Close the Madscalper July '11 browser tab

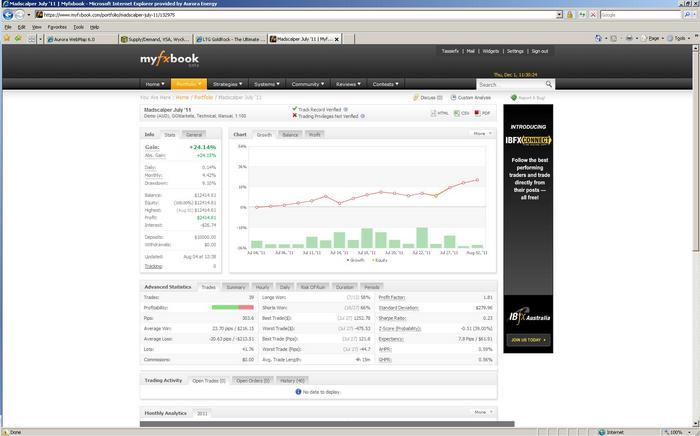[x=337, y=39]
